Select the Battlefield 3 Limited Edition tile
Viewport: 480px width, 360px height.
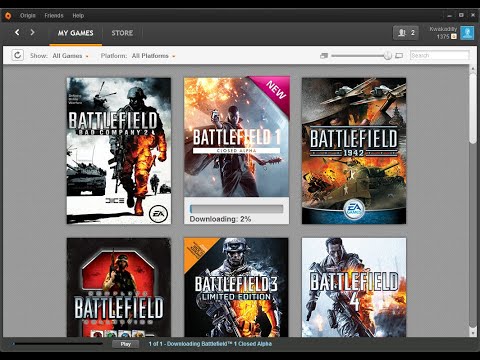coord(236,287)
